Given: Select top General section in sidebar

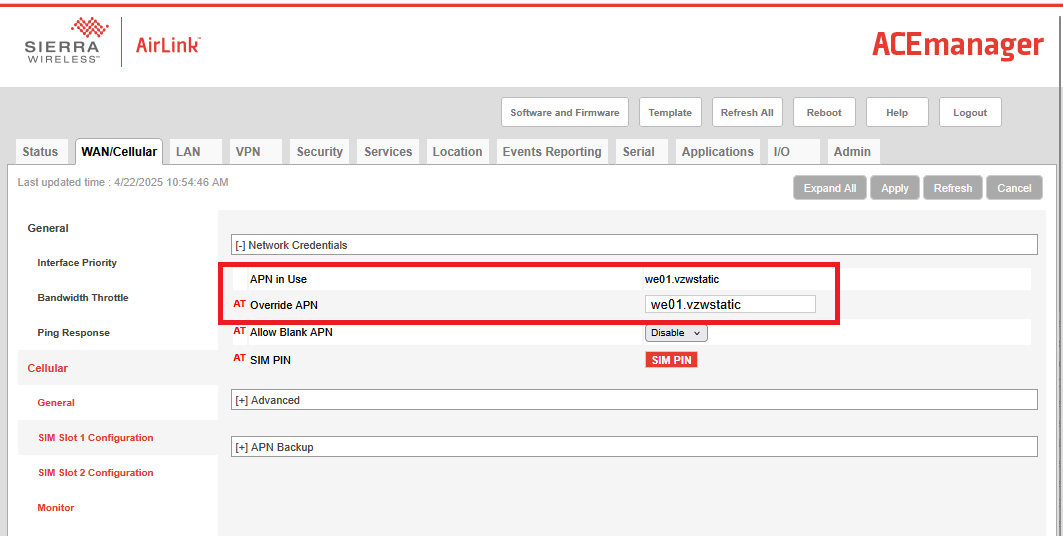Looking at the screenshot, I should point(48,228).
